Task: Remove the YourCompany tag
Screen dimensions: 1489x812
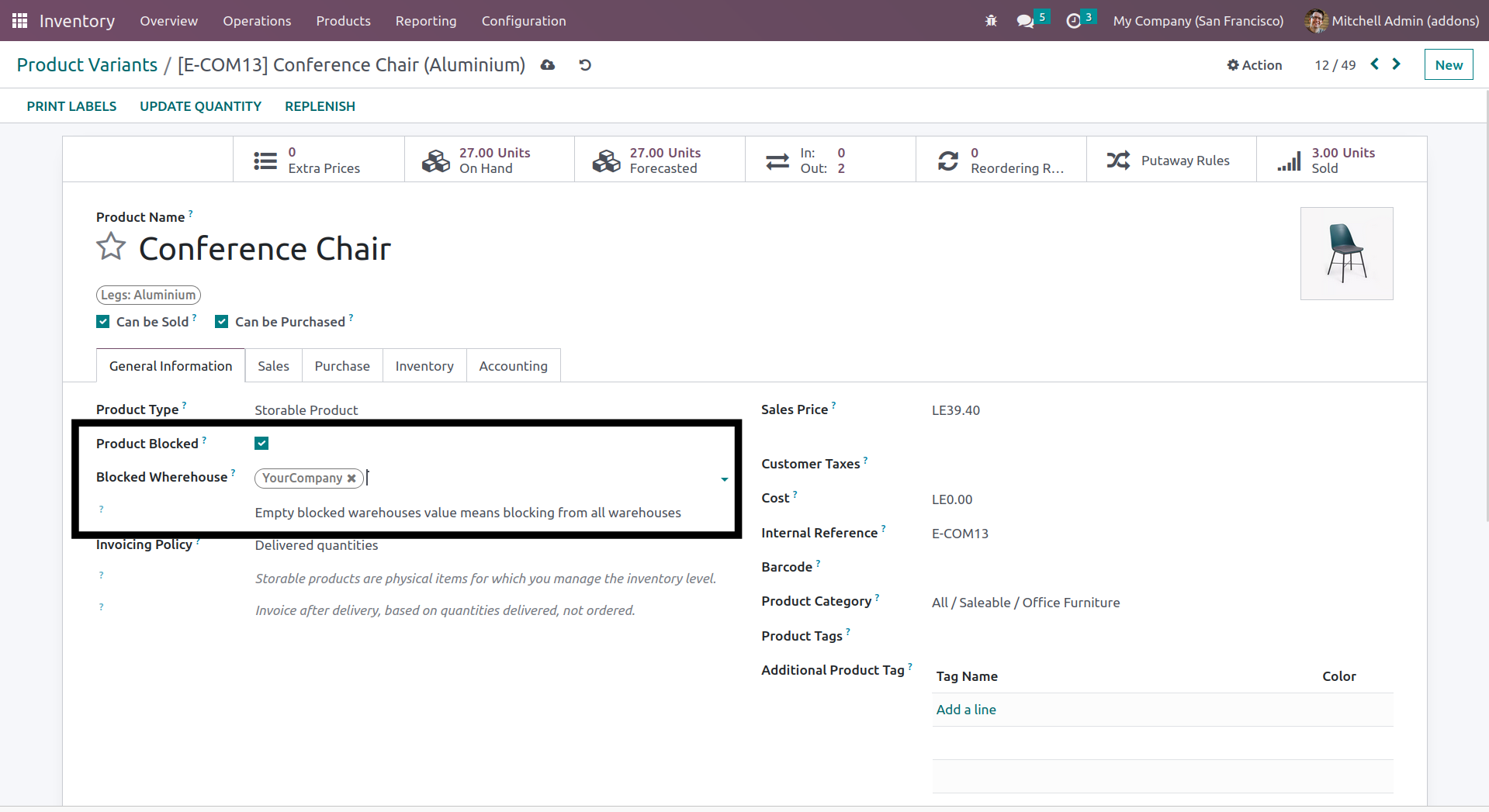Action: [x=351, y=479]
